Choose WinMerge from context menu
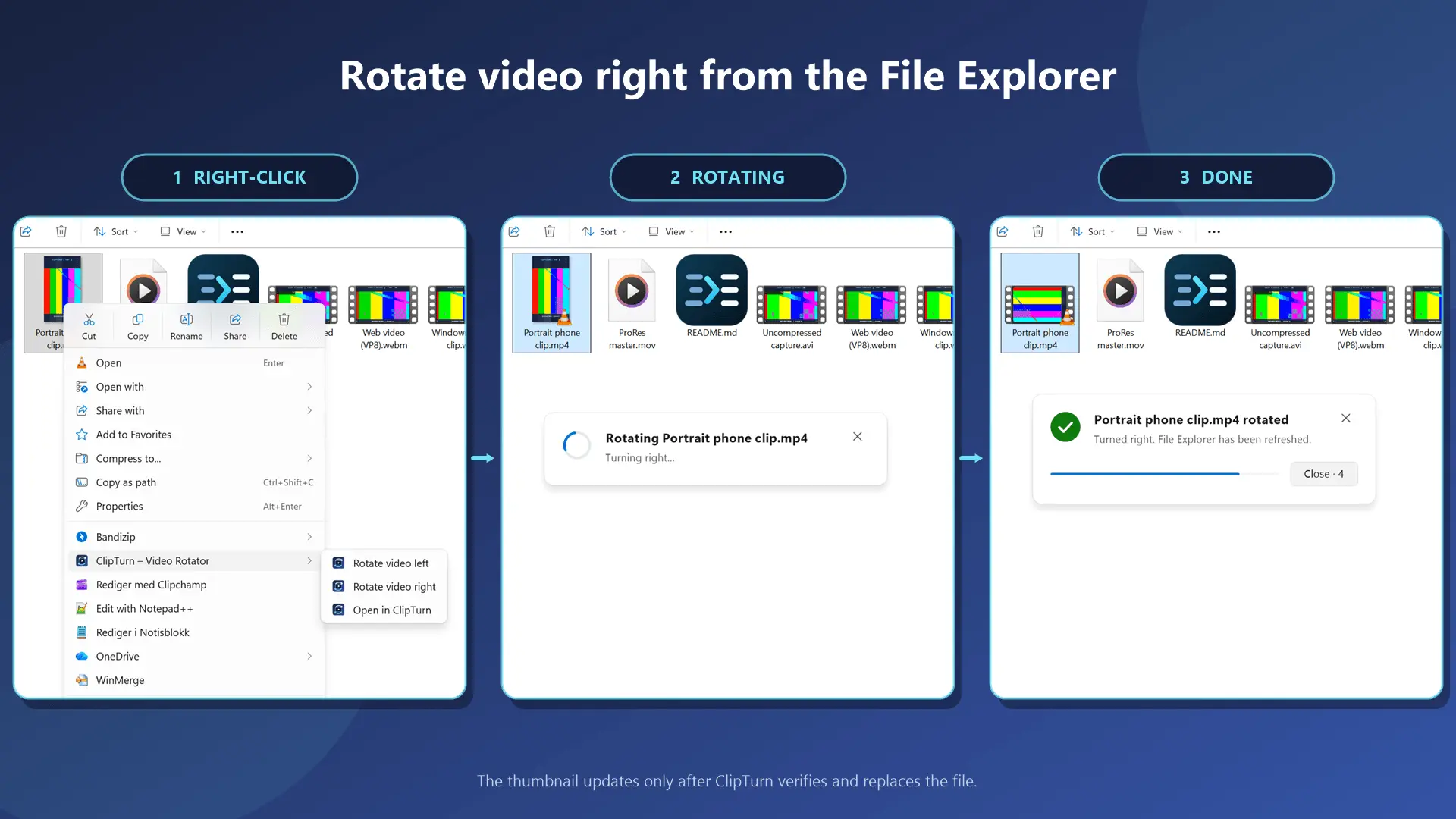Viewport: 1456px width, 819px height. tap(195, 680)
